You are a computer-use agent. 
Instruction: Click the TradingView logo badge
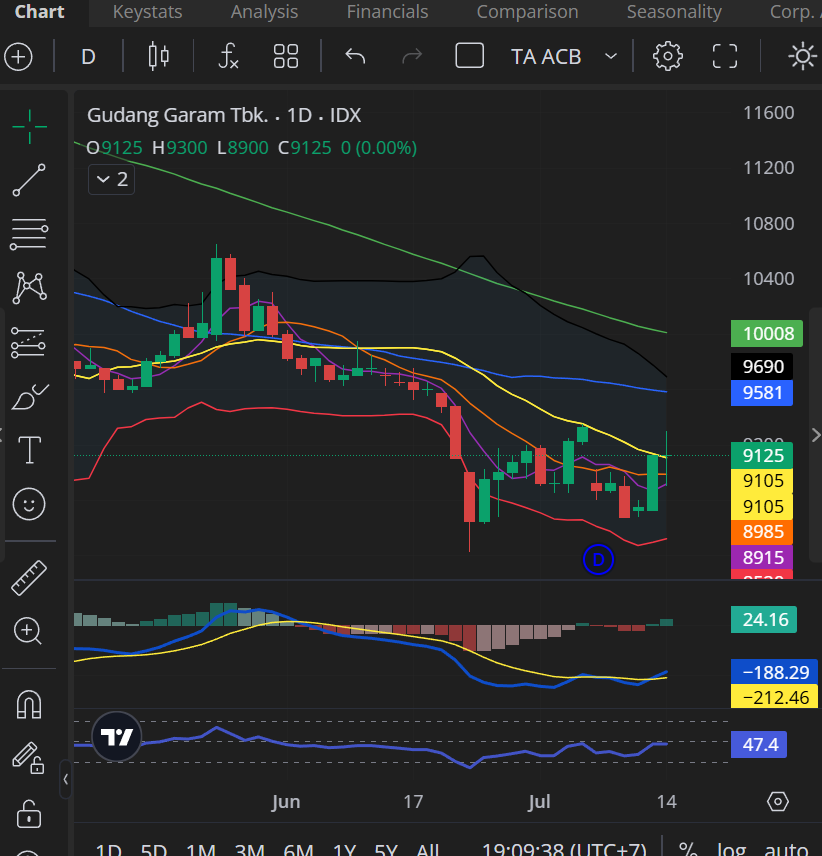(117, 738)
